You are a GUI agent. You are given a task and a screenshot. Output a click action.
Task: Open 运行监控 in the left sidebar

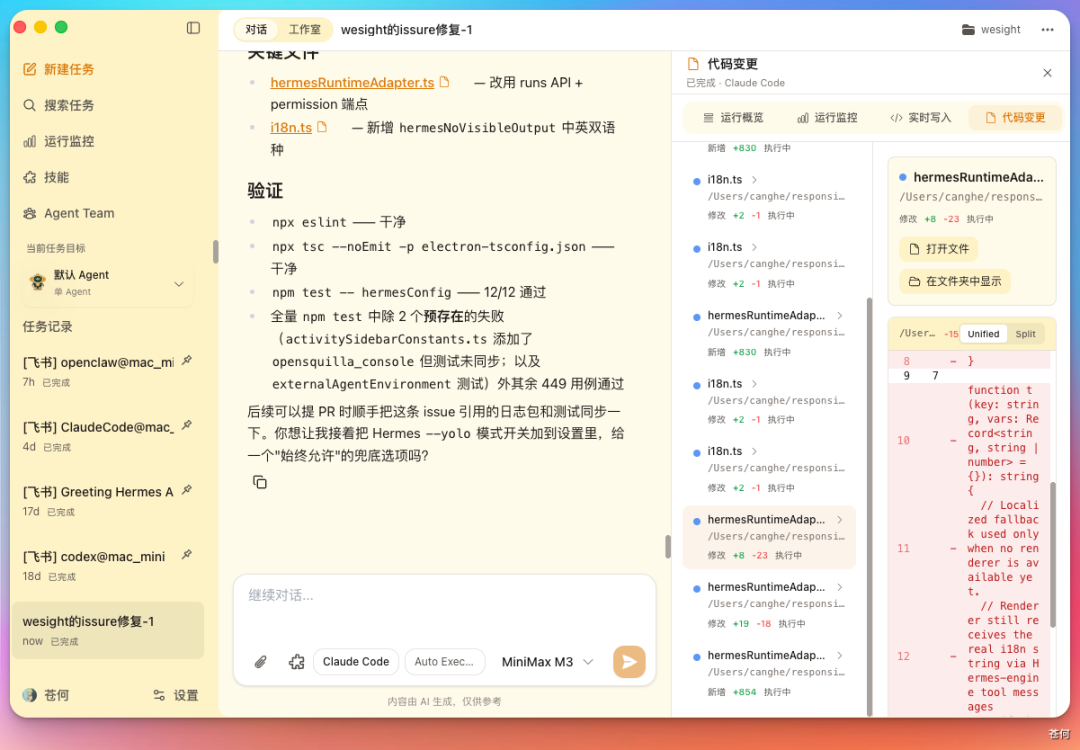[x=59, y=141]
